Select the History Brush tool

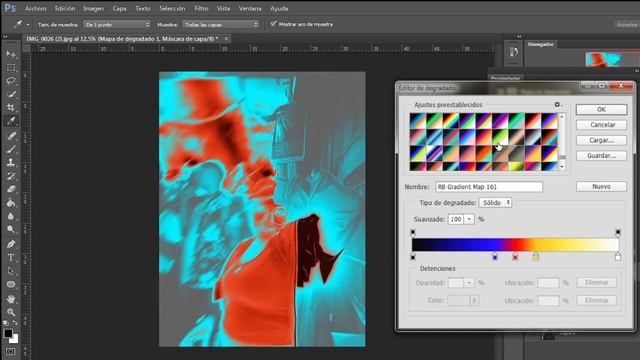(x=11, y=176)
